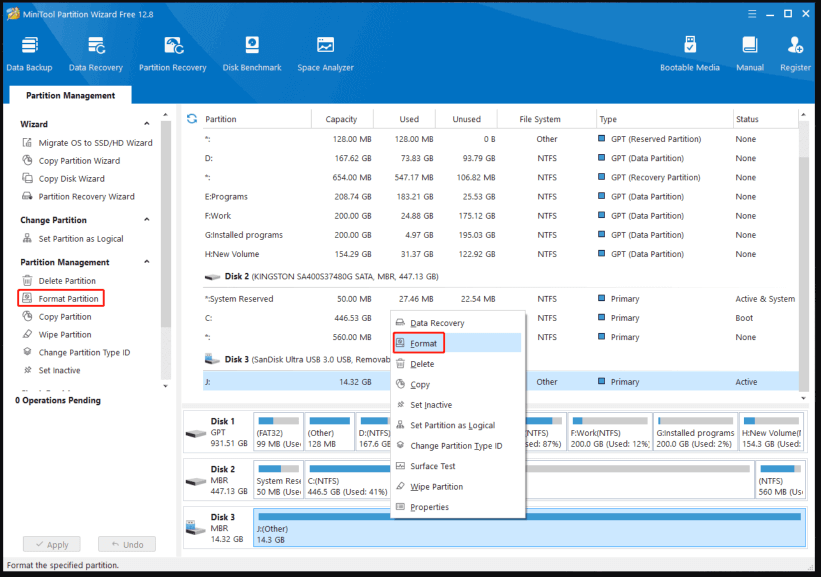
Task: Collapse the Partition Management sidebar section
Action: [x=148, y=262]
